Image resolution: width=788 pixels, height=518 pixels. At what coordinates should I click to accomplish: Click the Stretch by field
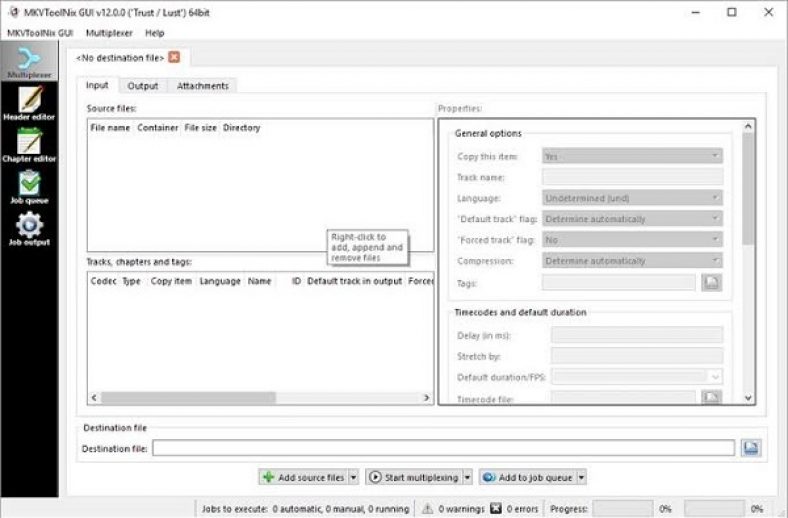pos(637,356)
